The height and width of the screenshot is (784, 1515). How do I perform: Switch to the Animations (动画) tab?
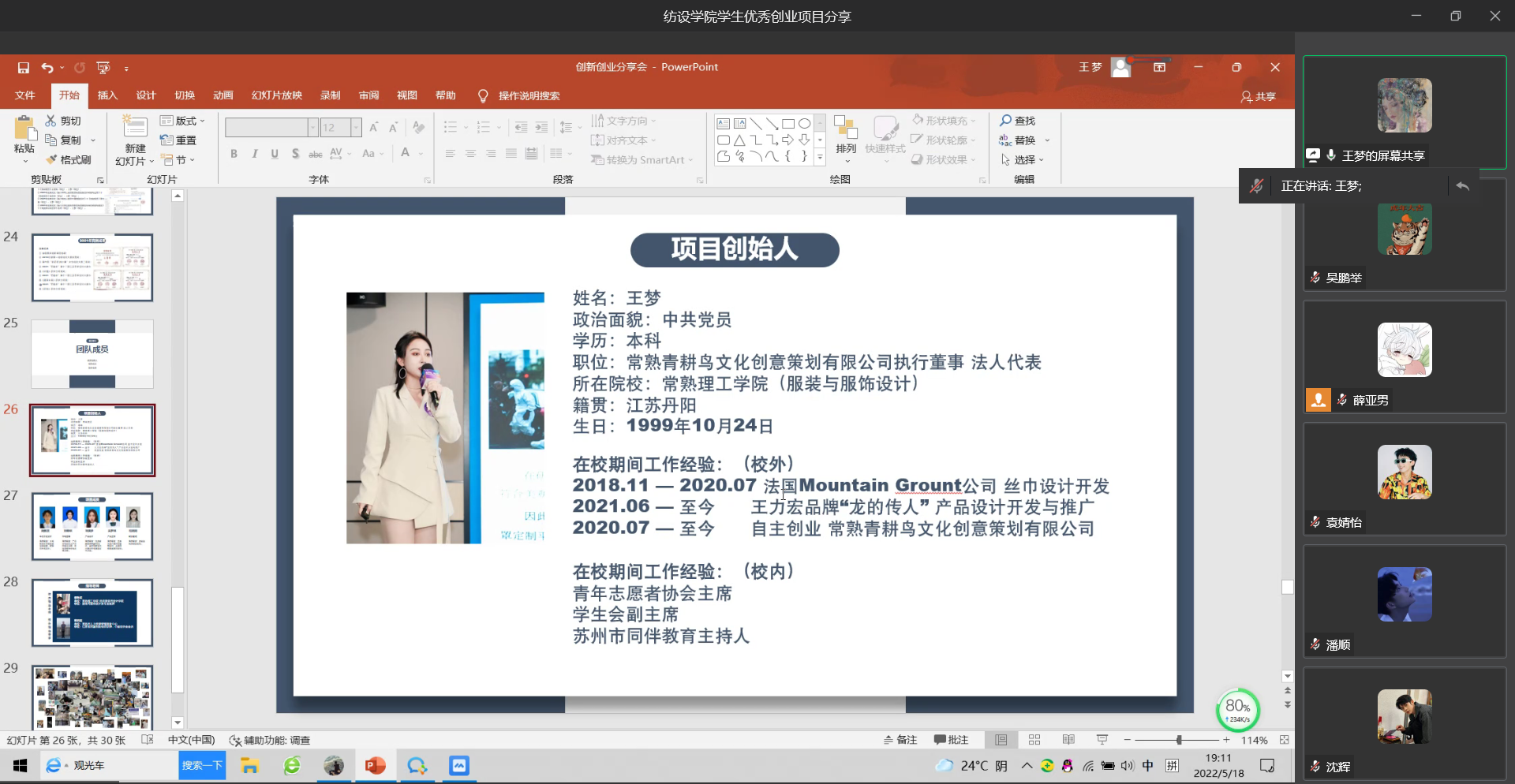click(x=223, y=95)
